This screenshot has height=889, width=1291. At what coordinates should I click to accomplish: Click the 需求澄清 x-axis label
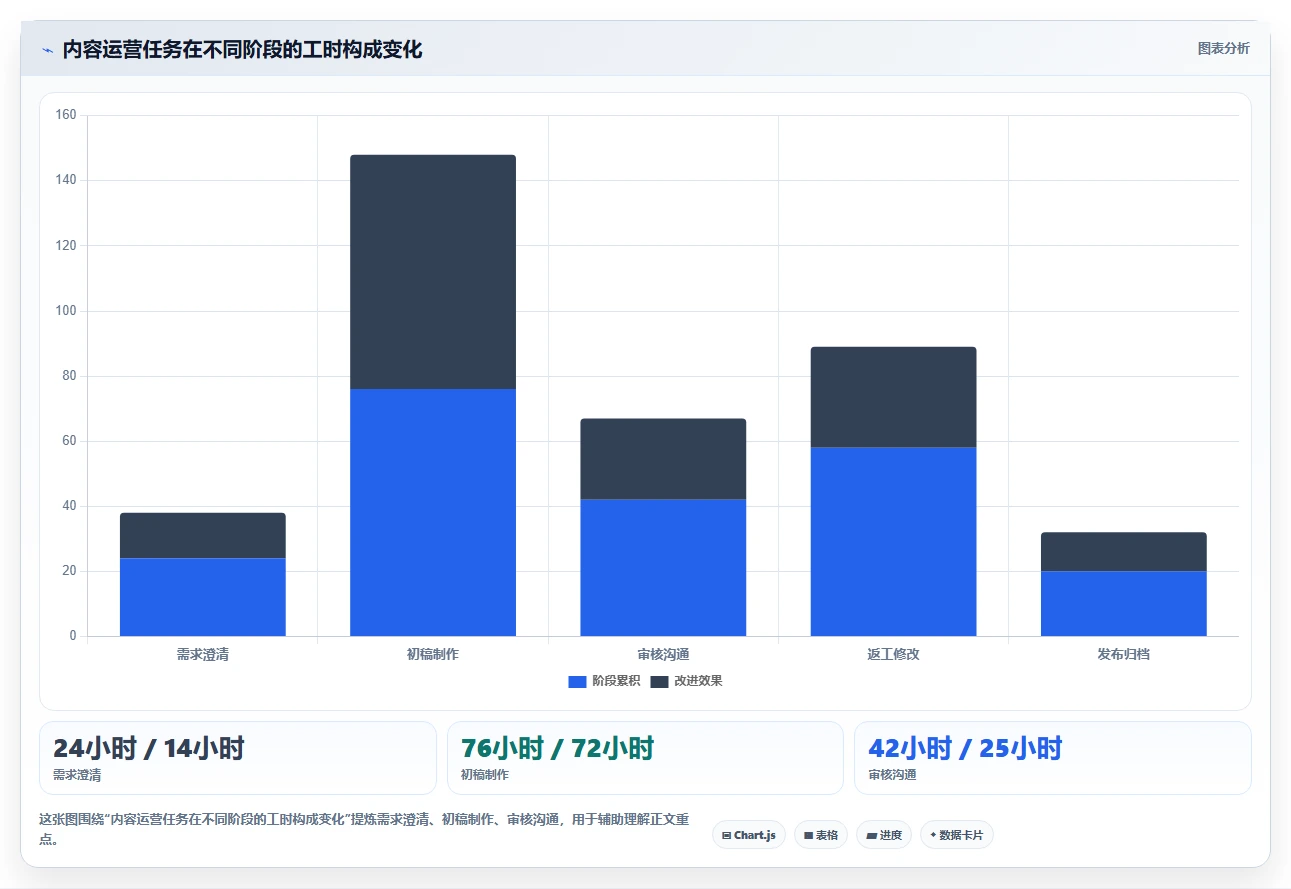pyautogui.click(x=203, y=654)
